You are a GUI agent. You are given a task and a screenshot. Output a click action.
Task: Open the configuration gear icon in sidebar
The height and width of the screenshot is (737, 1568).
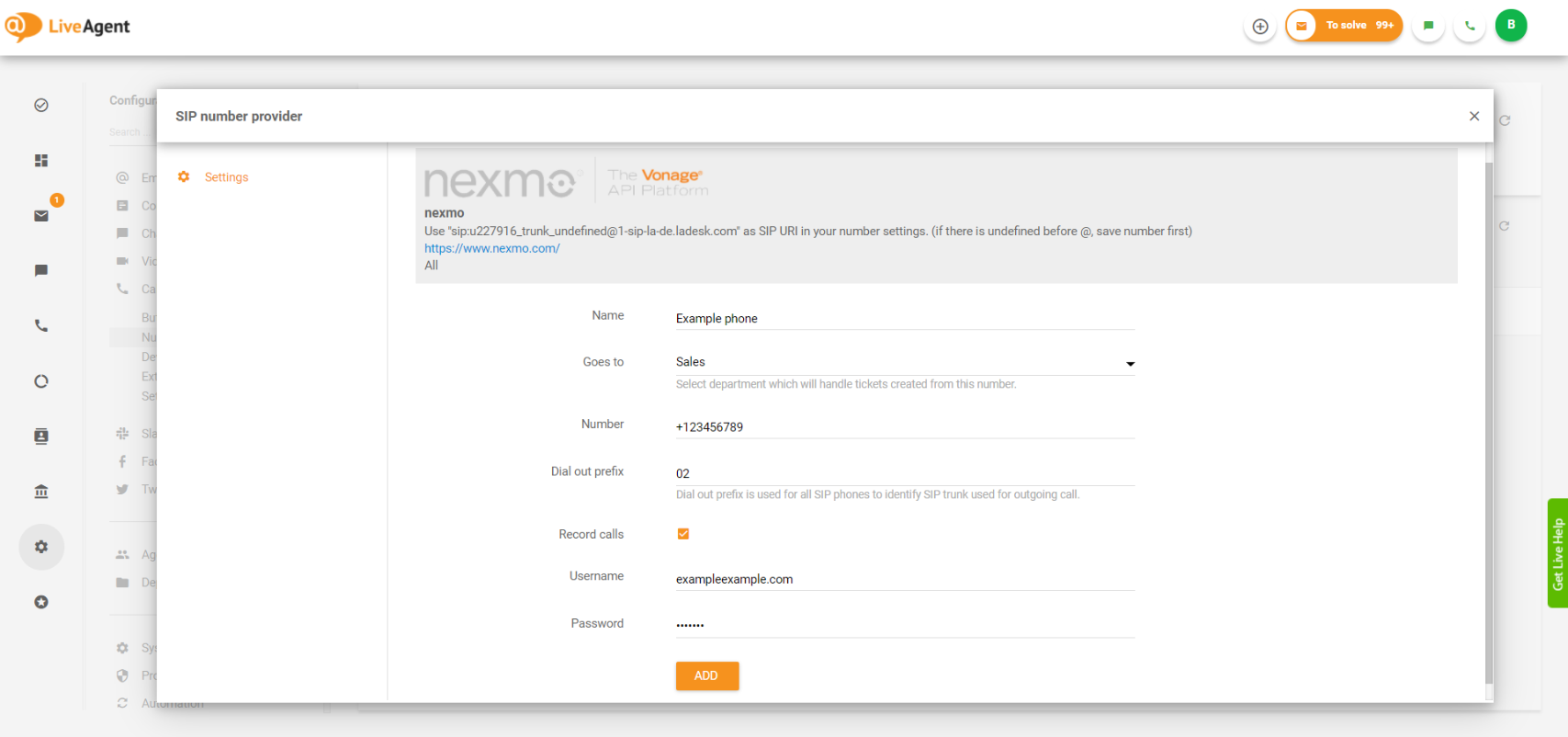[41, 547]
